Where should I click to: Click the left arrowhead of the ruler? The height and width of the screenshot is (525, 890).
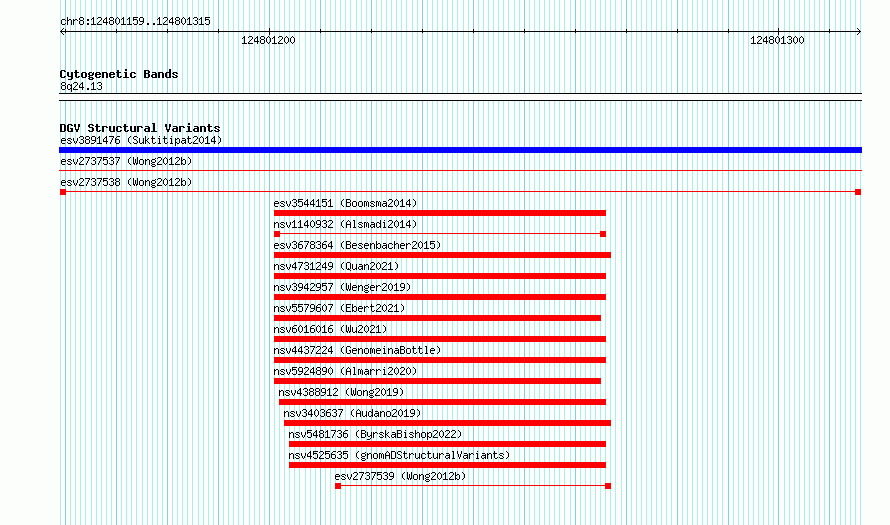(62, 31)
